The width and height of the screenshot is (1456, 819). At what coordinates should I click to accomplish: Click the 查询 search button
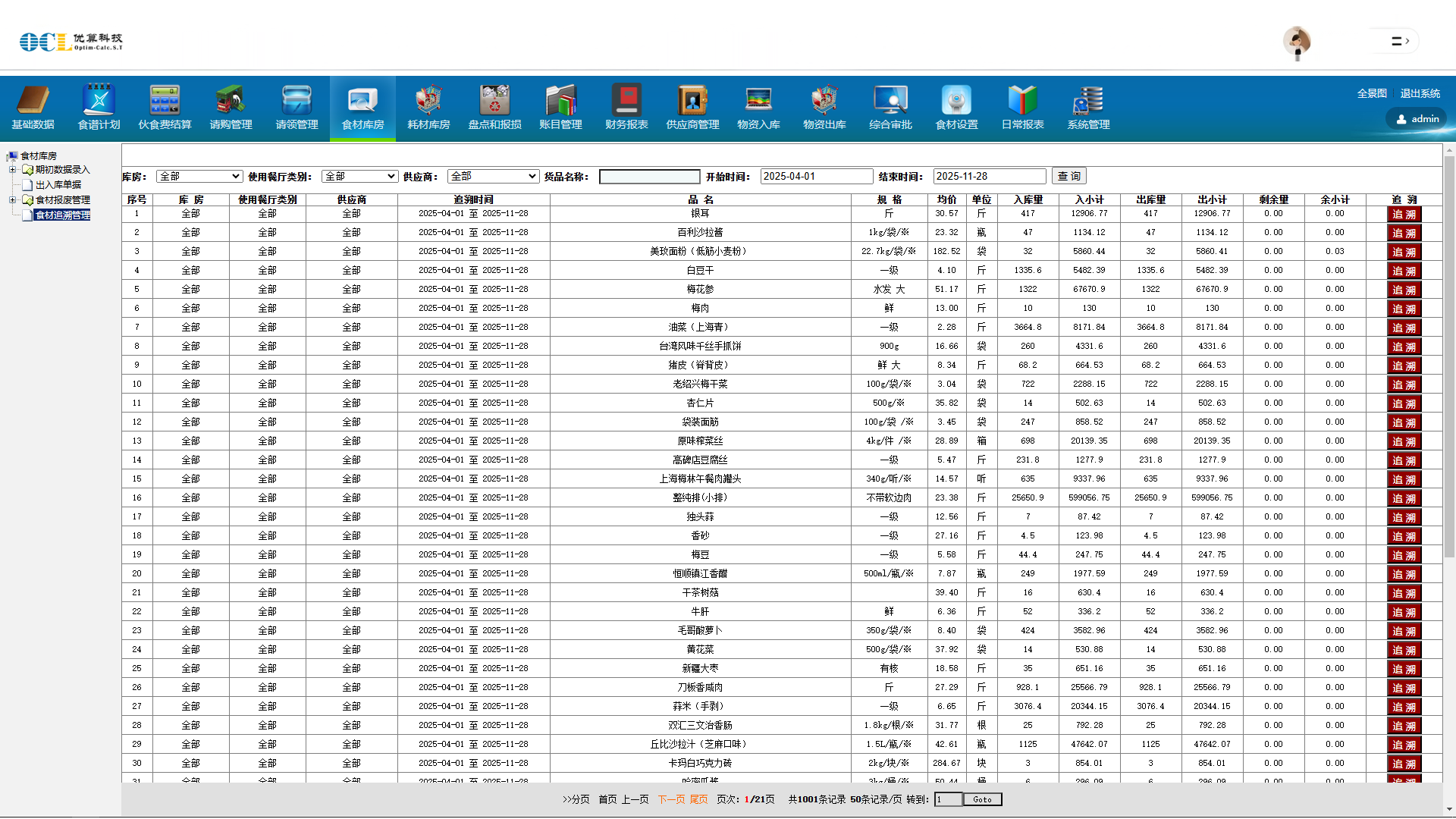1069,177
